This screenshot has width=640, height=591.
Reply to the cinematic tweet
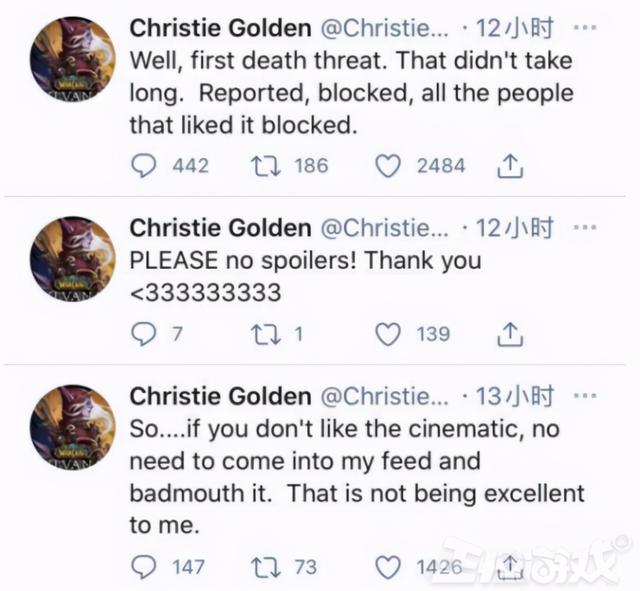pyautogui.click(x=143, y=567)
